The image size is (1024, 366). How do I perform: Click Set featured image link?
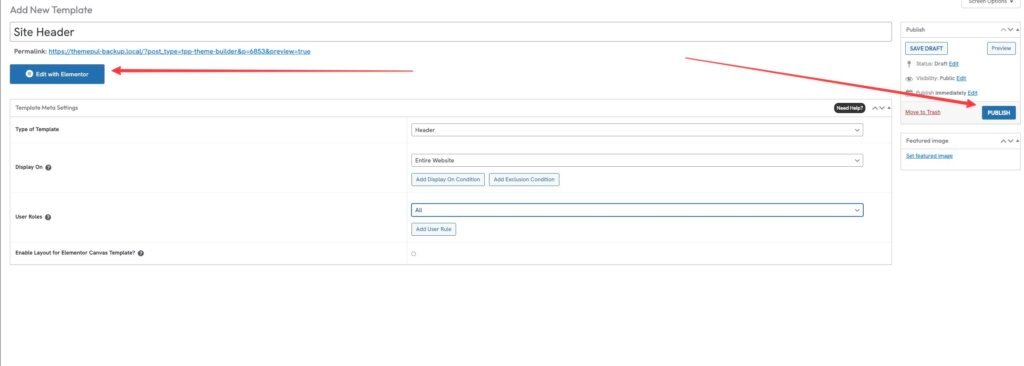click(x=929, y=156)
